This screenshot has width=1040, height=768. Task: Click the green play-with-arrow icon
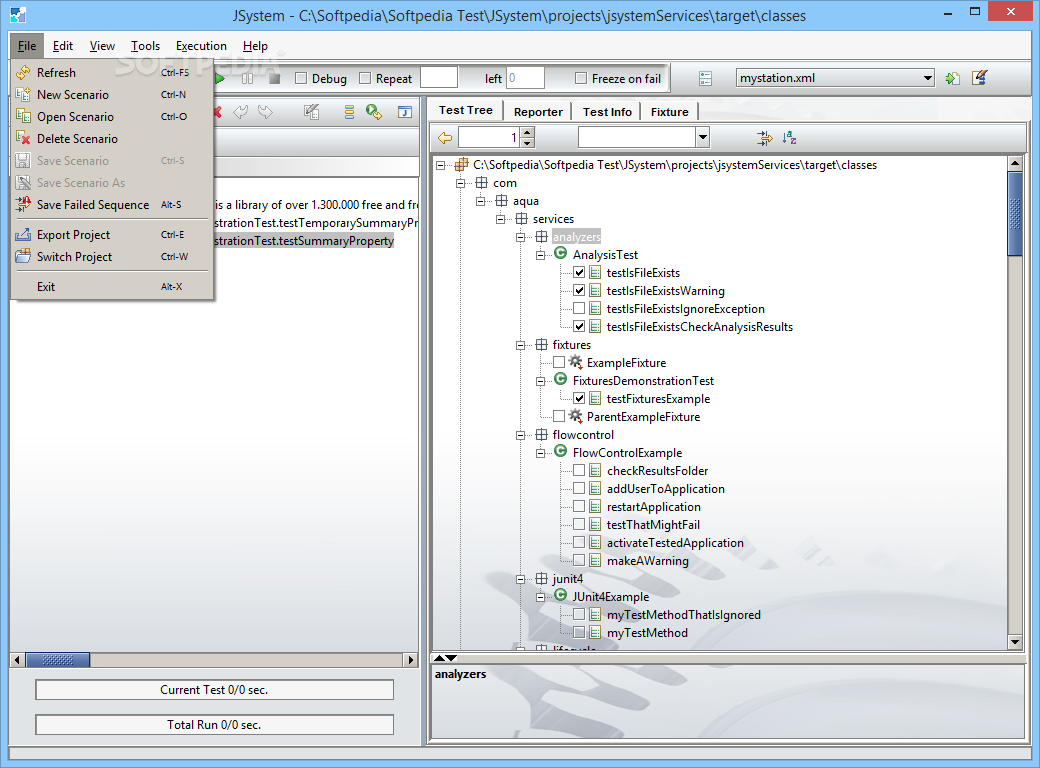coord(373,112)
